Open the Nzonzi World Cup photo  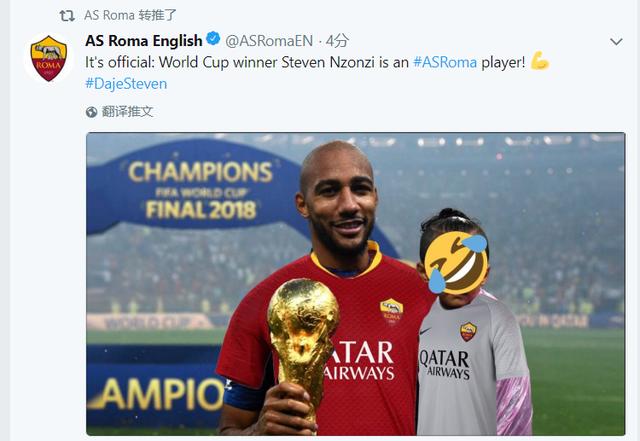click(356, 284)
